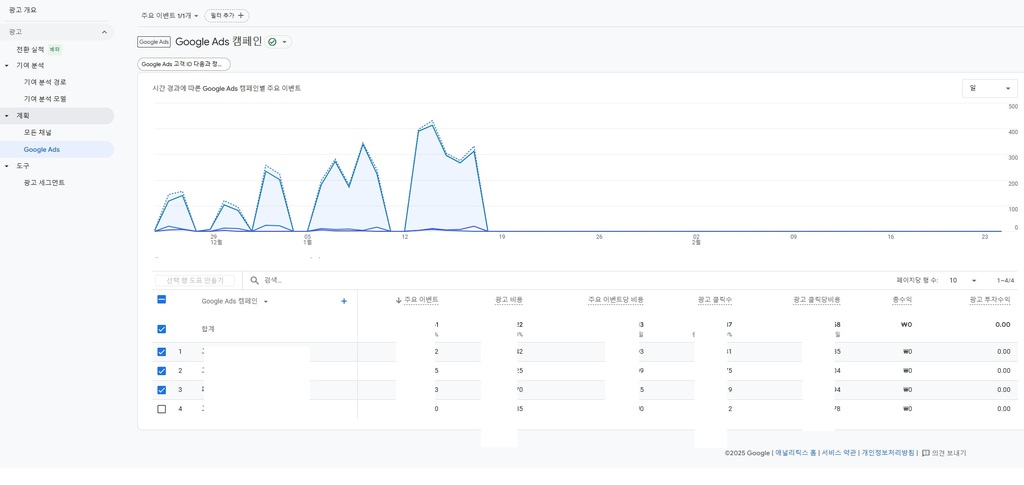
Task: Collapse the 광고 section chevron
Action: (x=104, y=32)
